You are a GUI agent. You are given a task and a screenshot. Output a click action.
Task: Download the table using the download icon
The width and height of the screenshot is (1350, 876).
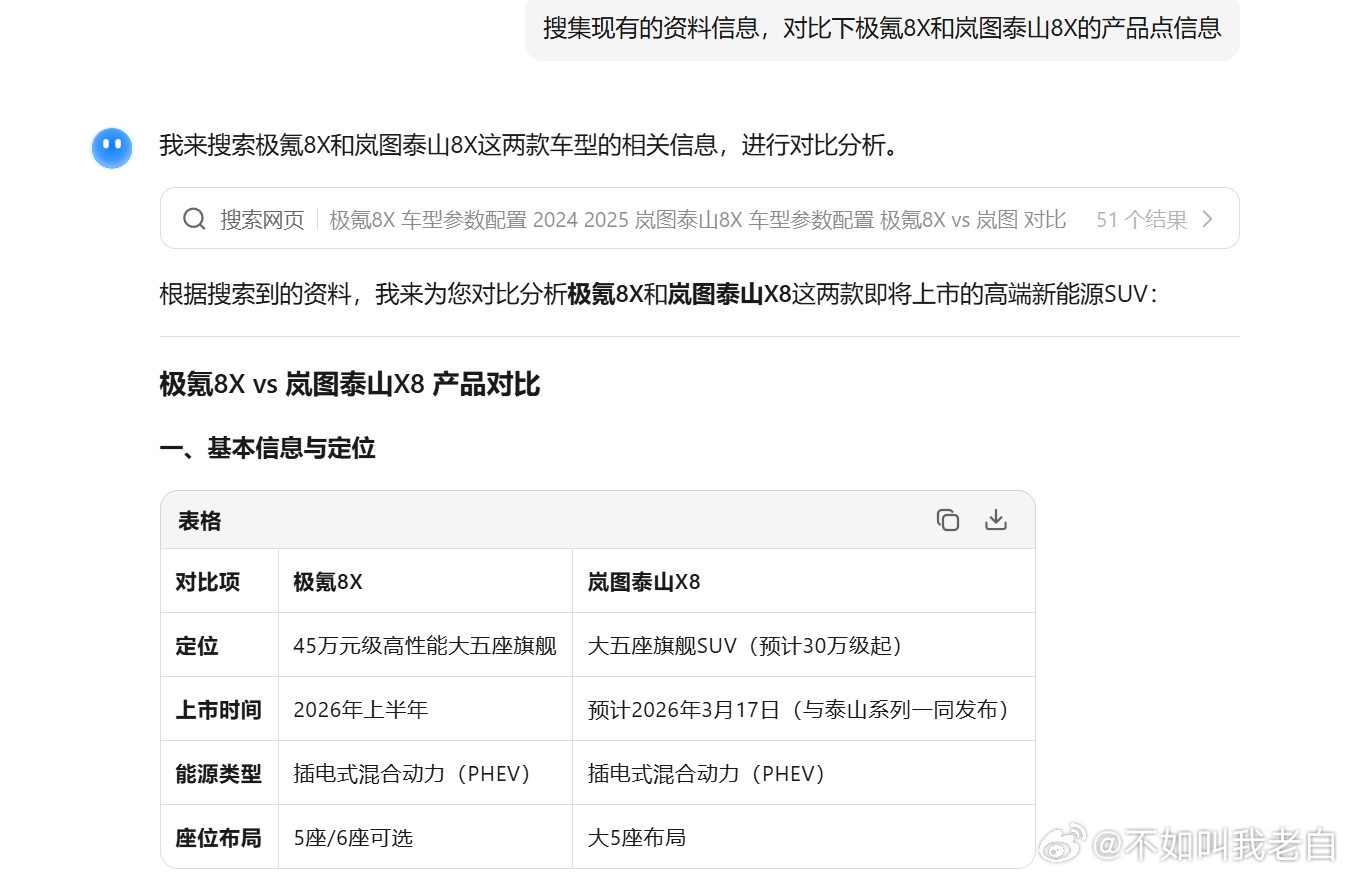click(996, 520)
